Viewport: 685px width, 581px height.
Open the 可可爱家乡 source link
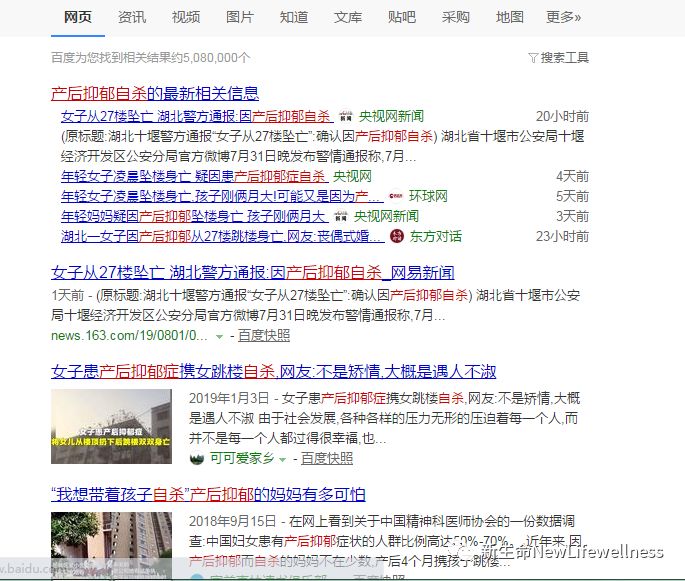point(242,458)
